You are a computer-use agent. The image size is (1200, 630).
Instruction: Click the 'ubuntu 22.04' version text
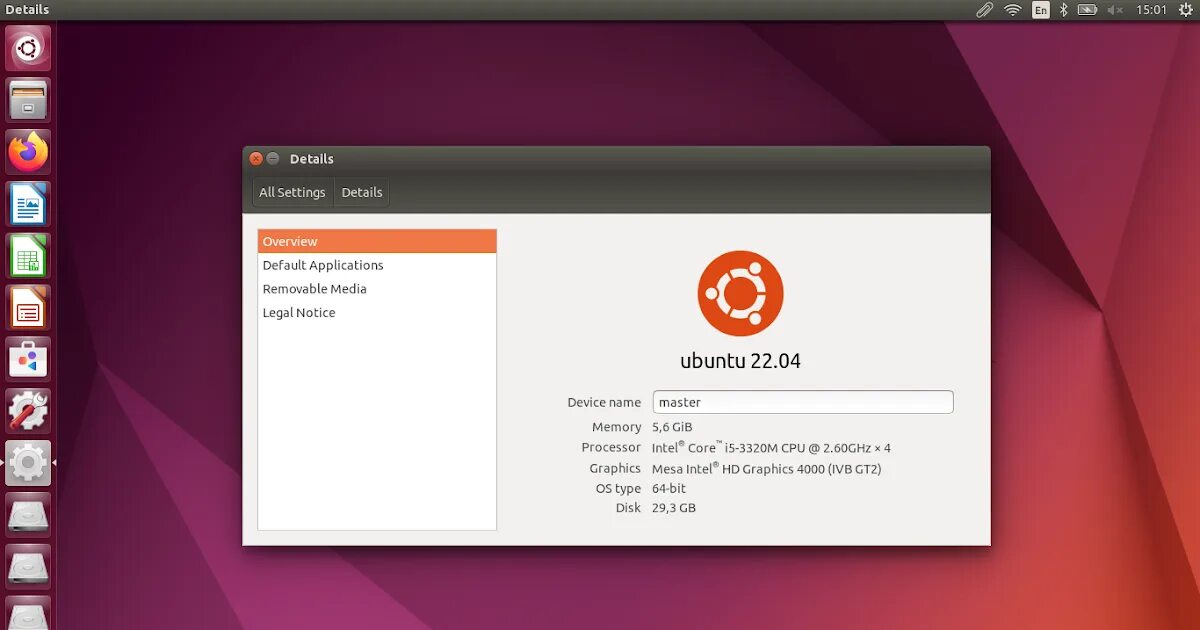pyautogui.click(x=741, y=361)
